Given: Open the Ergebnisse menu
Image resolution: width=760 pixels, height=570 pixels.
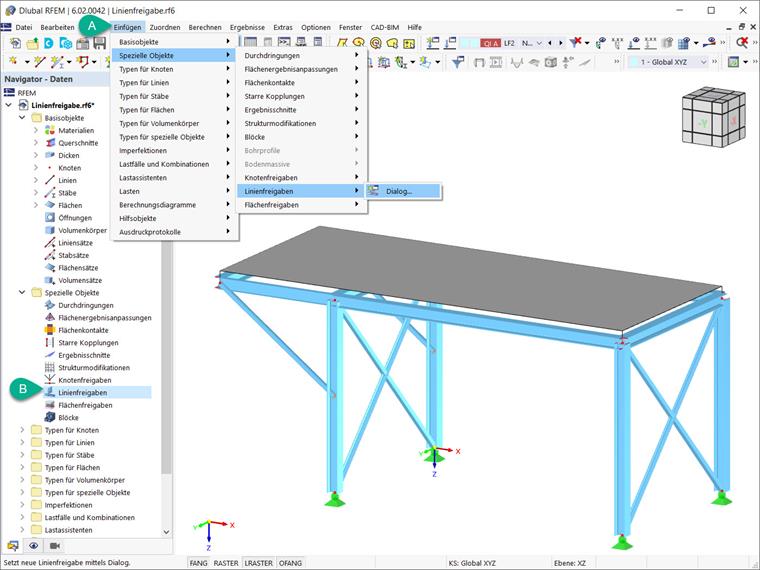Looking at the screenshot, I should (247, 27).
